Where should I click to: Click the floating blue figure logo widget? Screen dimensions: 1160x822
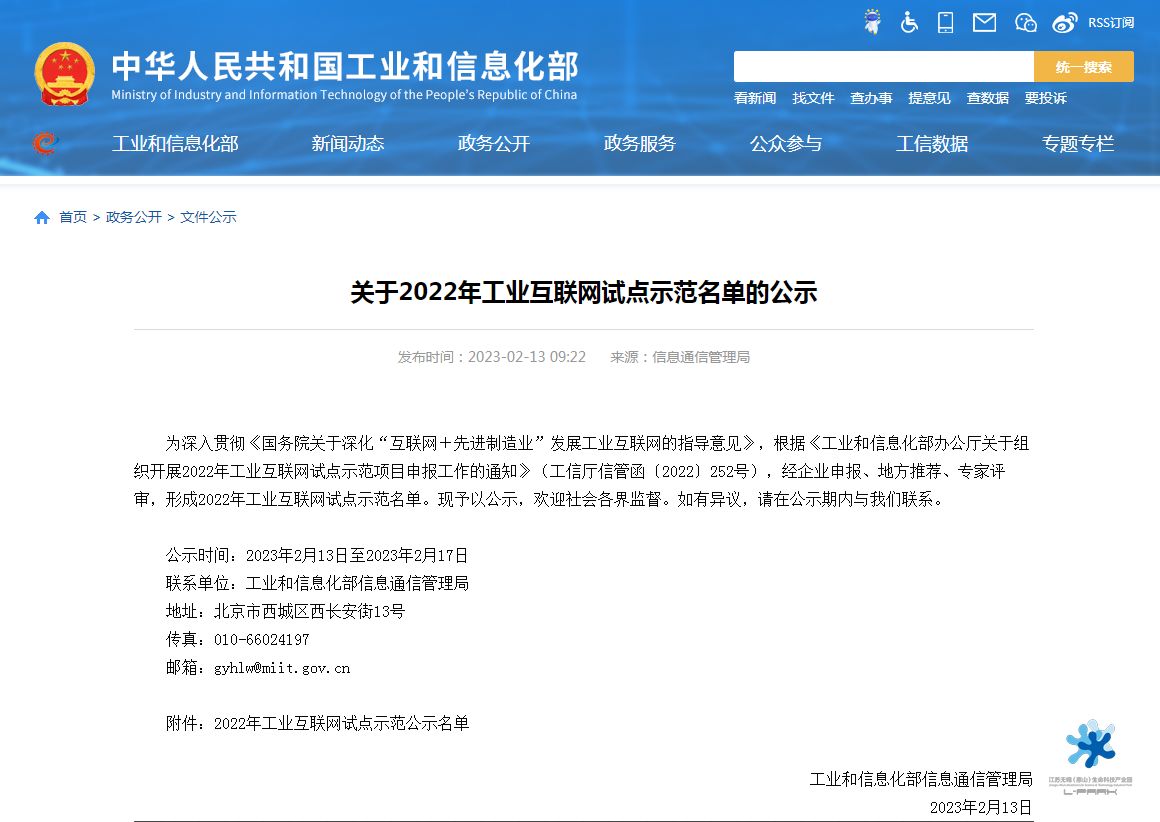tap(1090, 752)
